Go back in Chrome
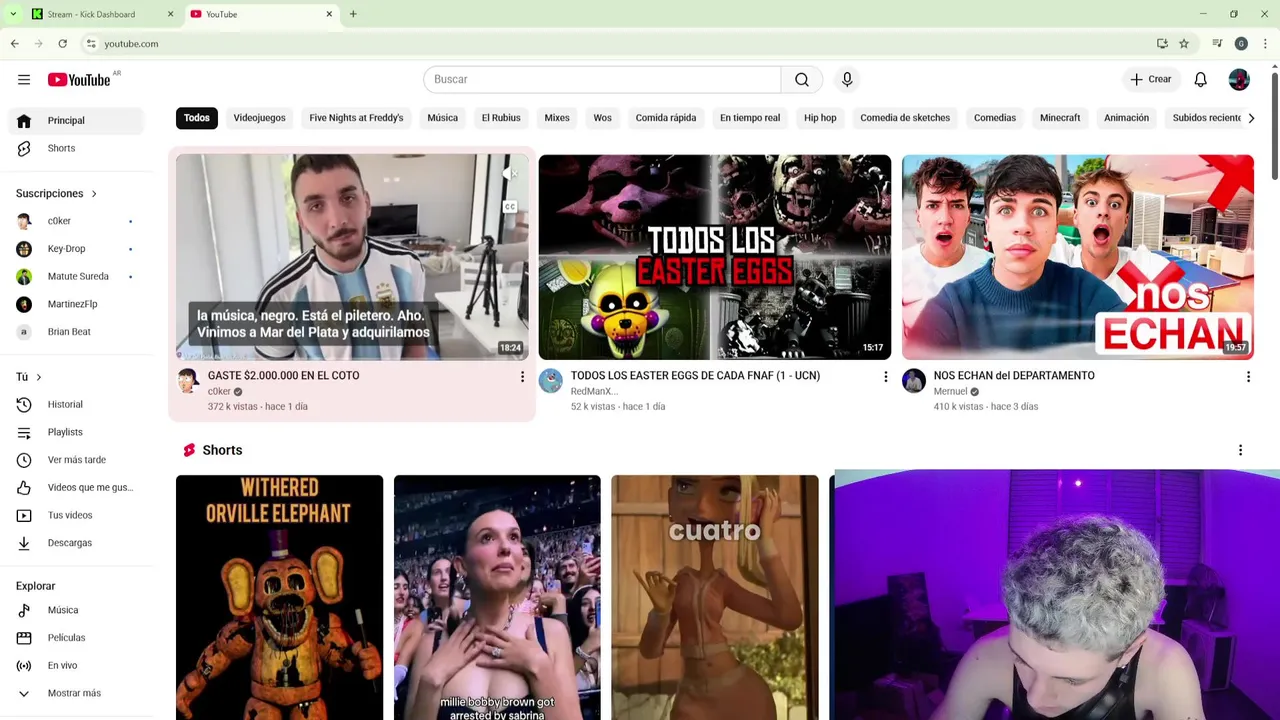Screen dimensions: 1280x720 15,44
